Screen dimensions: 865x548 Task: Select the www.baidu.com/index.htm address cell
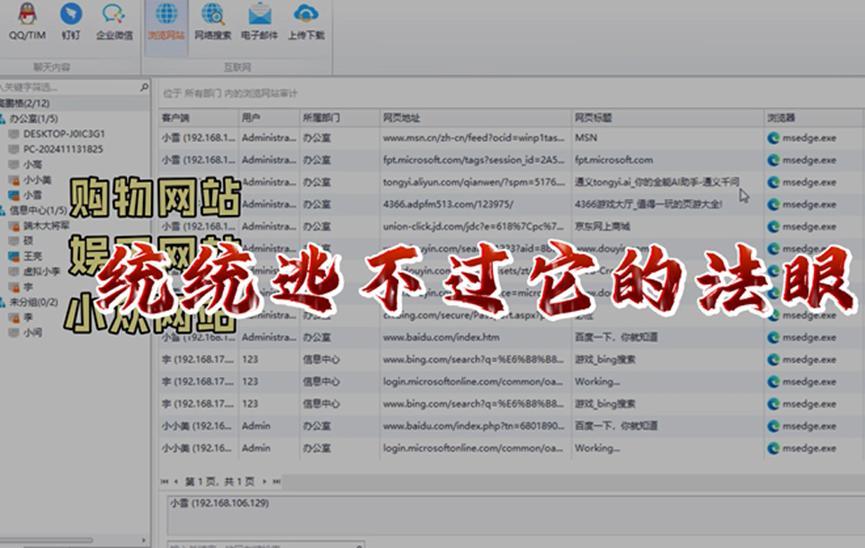point(476,337)
